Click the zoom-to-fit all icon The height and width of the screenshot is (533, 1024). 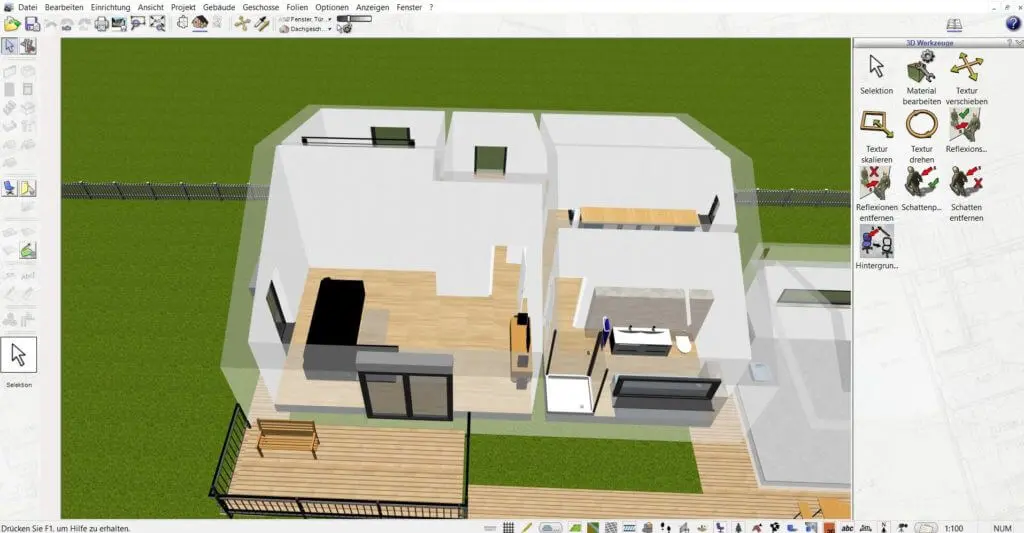tap(157, 24)
